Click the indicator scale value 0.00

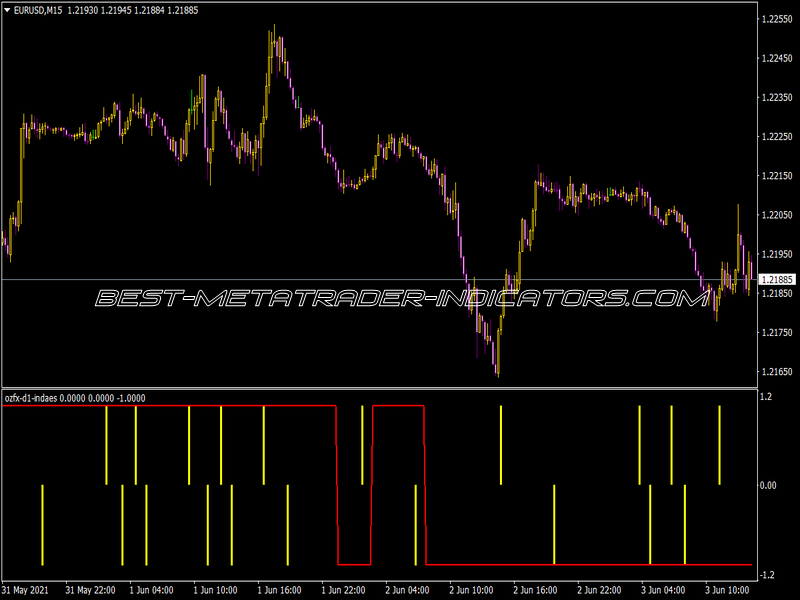coord(768,485)
